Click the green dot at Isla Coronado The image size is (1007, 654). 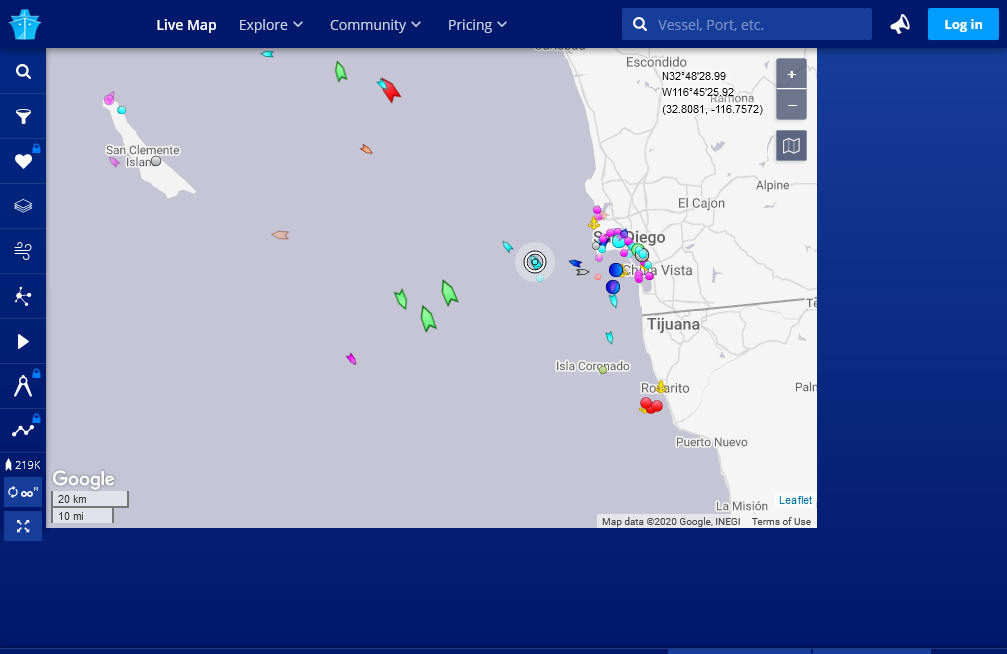(x=602, y=369)
